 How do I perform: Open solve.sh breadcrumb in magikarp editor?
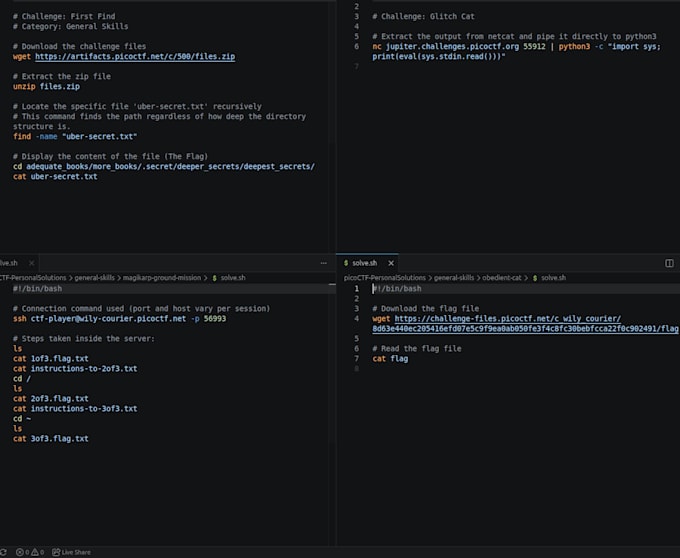[x=229, y=277]
